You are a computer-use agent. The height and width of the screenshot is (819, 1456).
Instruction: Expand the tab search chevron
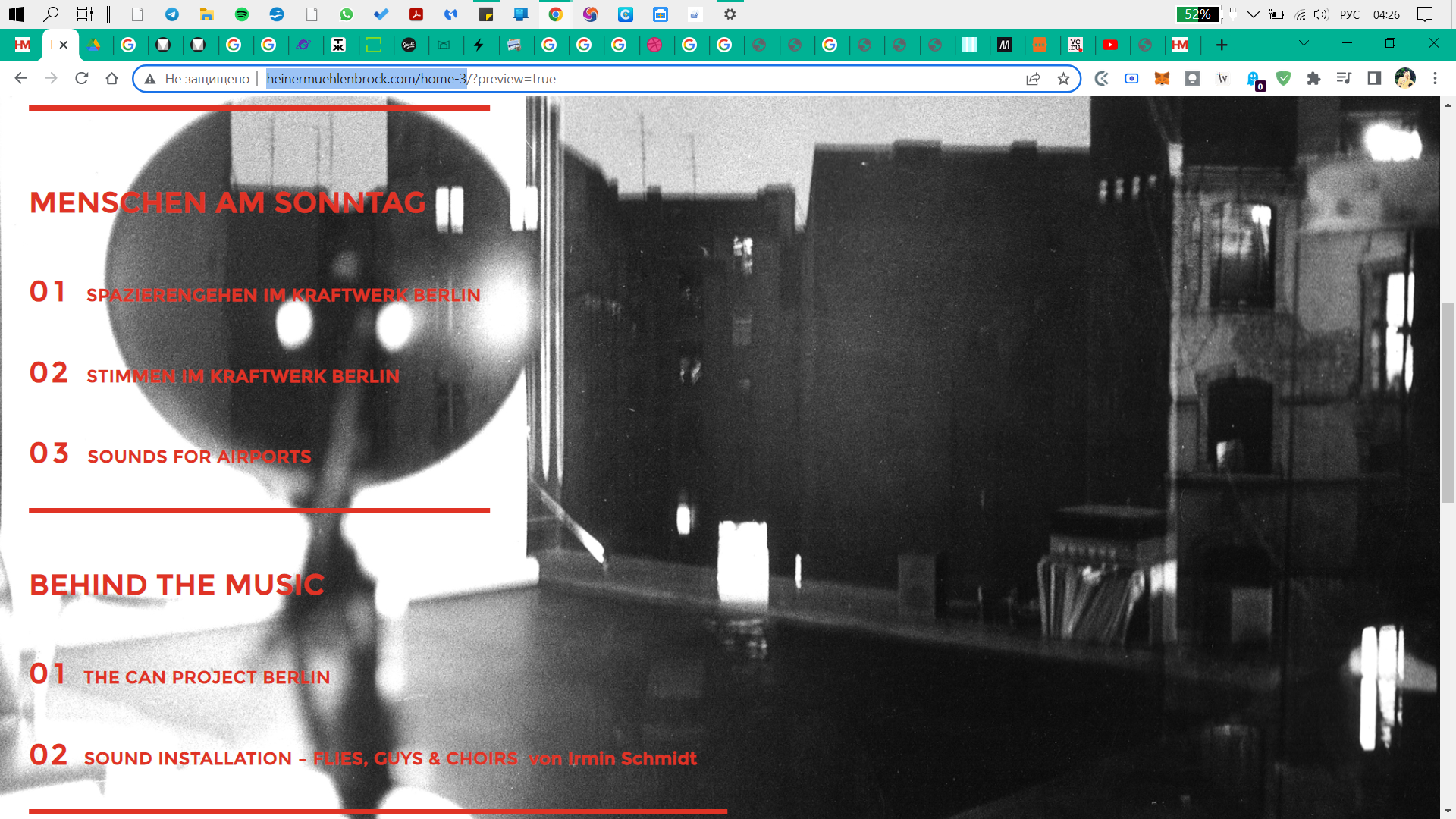click(x=1304, y=44)
